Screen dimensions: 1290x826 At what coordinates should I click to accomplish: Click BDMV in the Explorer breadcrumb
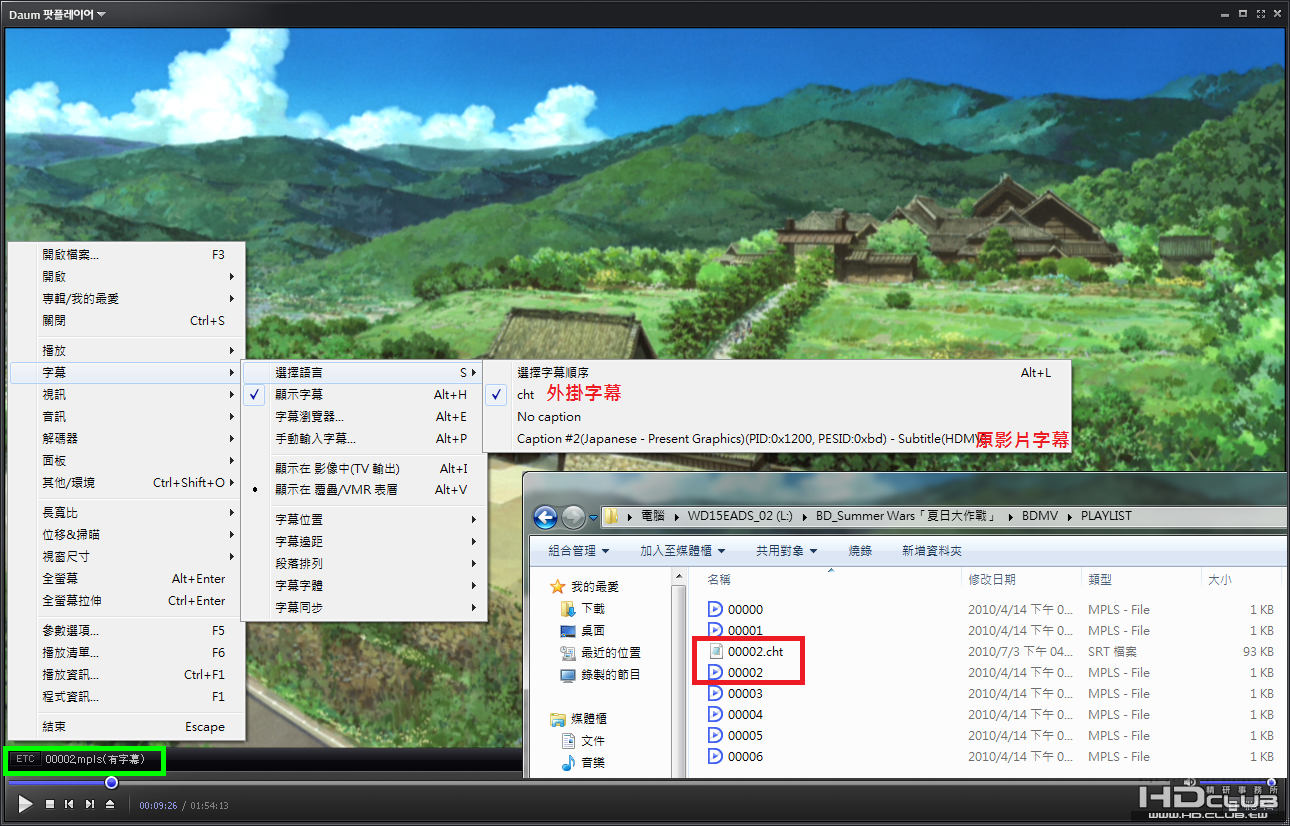(1038, 516)
